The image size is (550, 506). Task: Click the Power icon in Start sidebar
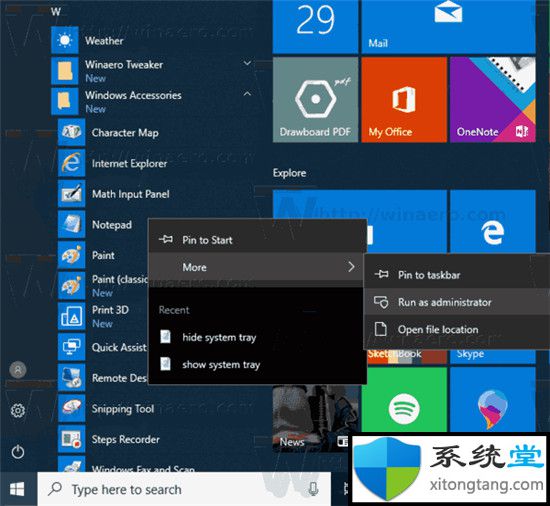[18, 452]
